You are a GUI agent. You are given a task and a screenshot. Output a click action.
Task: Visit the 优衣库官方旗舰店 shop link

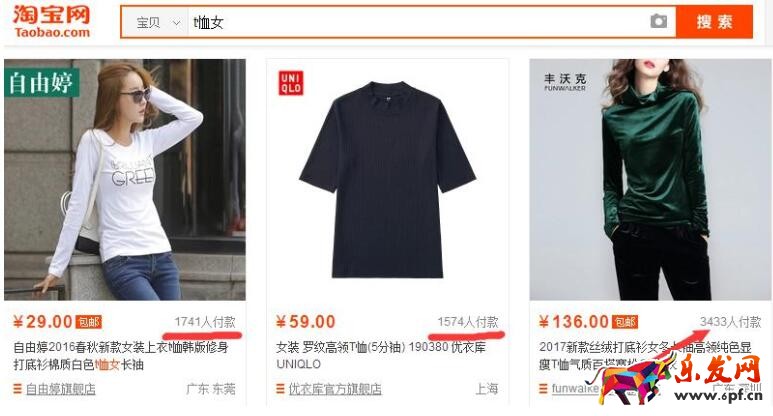click(x=335, y=389)
